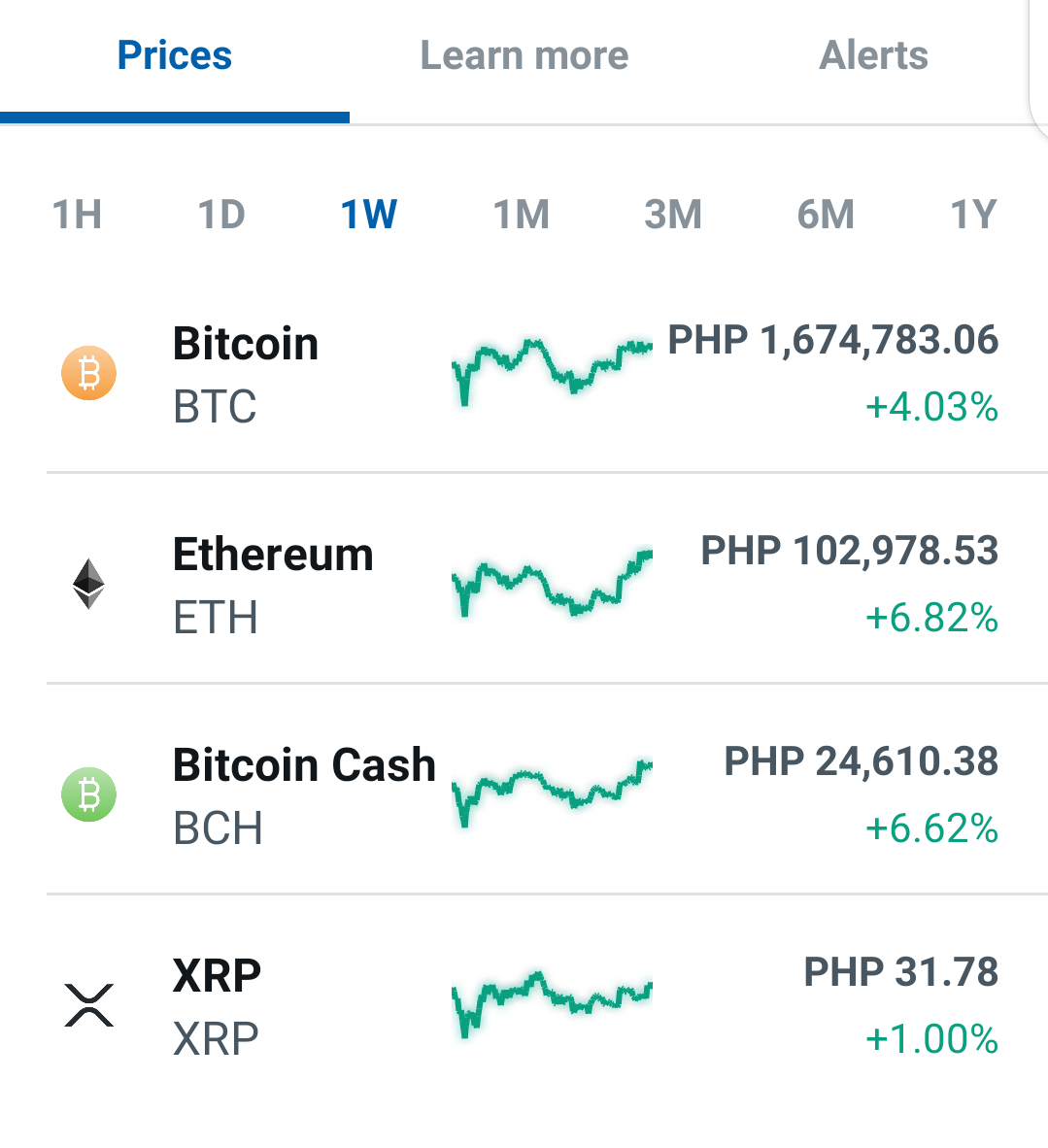Tap the Ethereum diamond logo icon
1048x1148 pixels.
[x=88, y=584]
